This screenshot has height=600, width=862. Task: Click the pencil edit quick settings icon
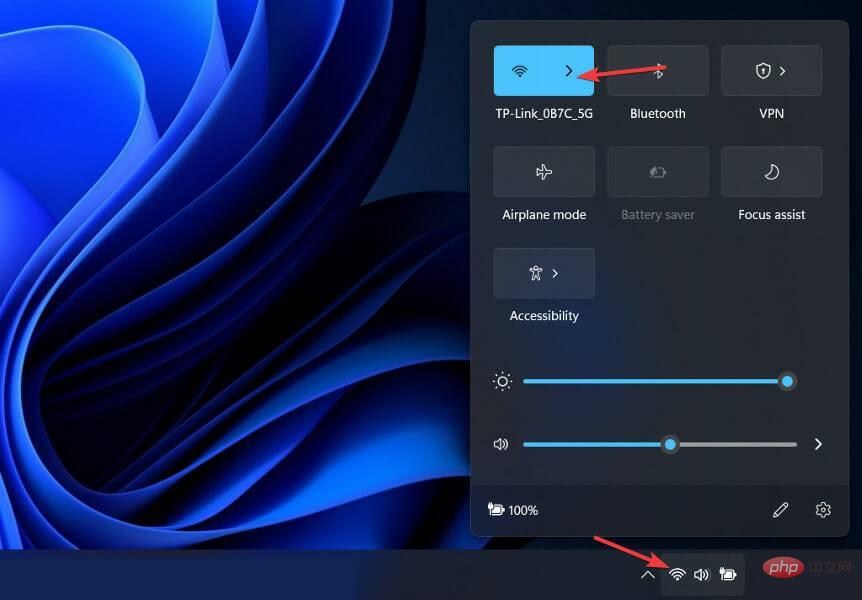click(781, 510)
